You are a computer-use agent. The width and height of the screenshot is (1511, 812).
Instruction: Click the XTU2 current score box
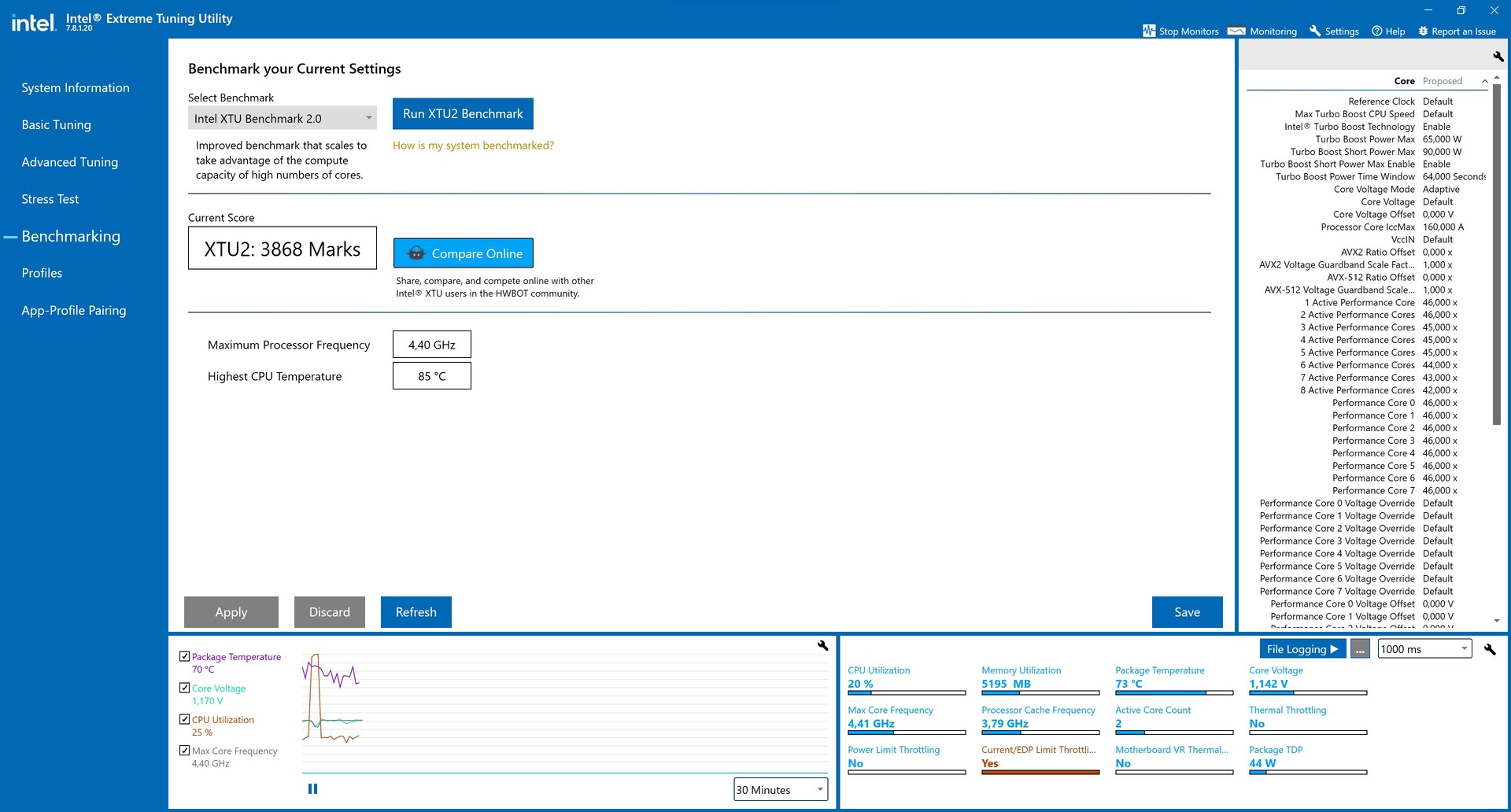(x=283, y=249)
